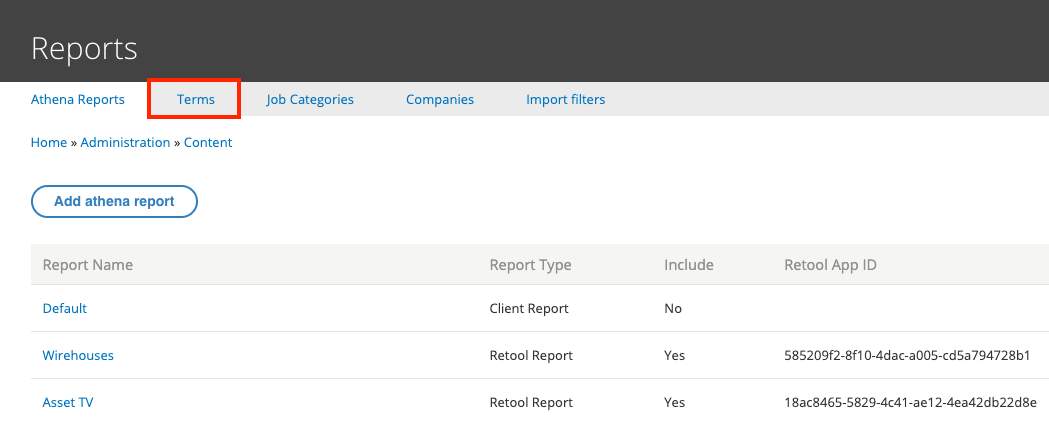Click the Wirehouses Retool App ID value
The image size is (1049, 424).
(907, 355)
